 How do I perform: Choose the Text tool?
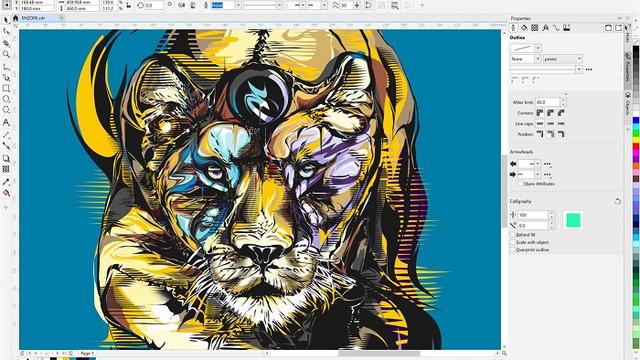tap(6, 122)
